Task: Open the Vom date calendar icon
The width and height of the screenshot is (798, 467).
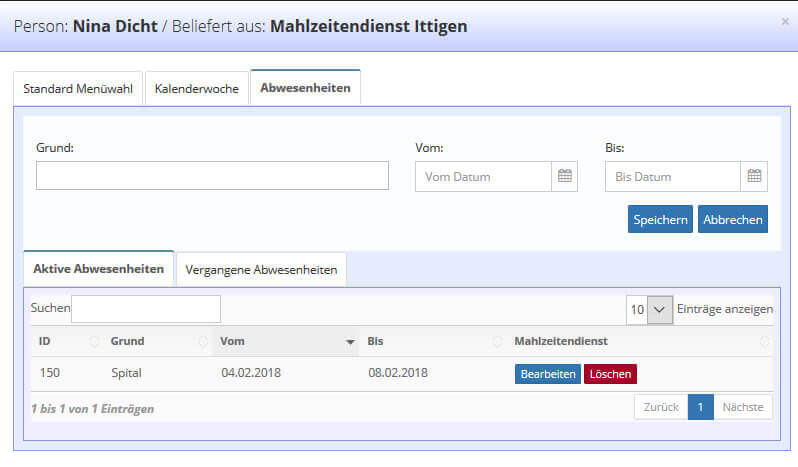Action: tap(565, 176)
